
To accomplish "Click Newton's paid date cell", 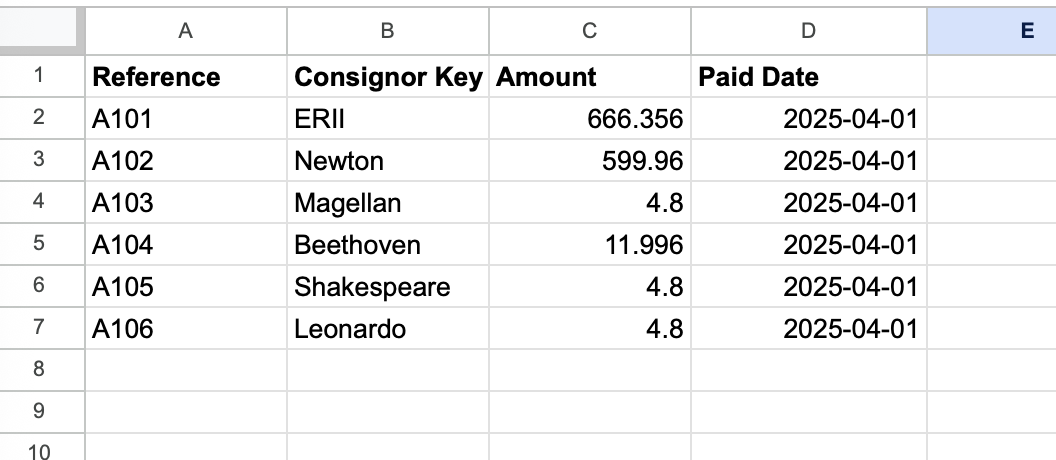I will tap(808, 161).
